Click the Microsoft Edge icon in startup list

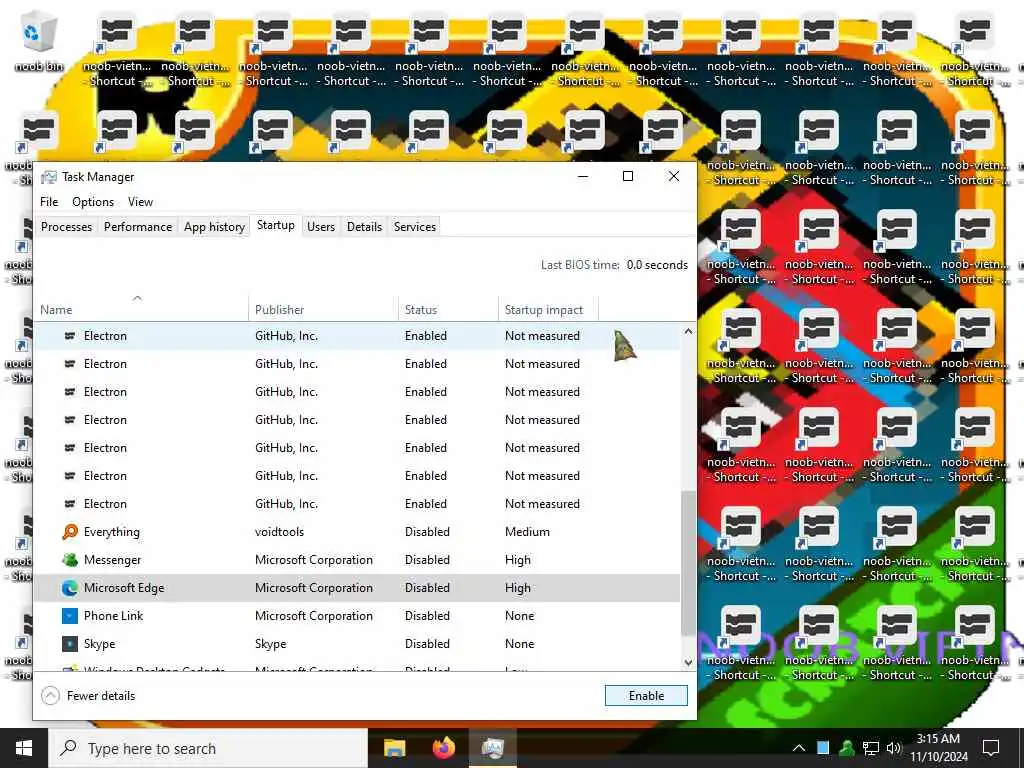(70, 588)
